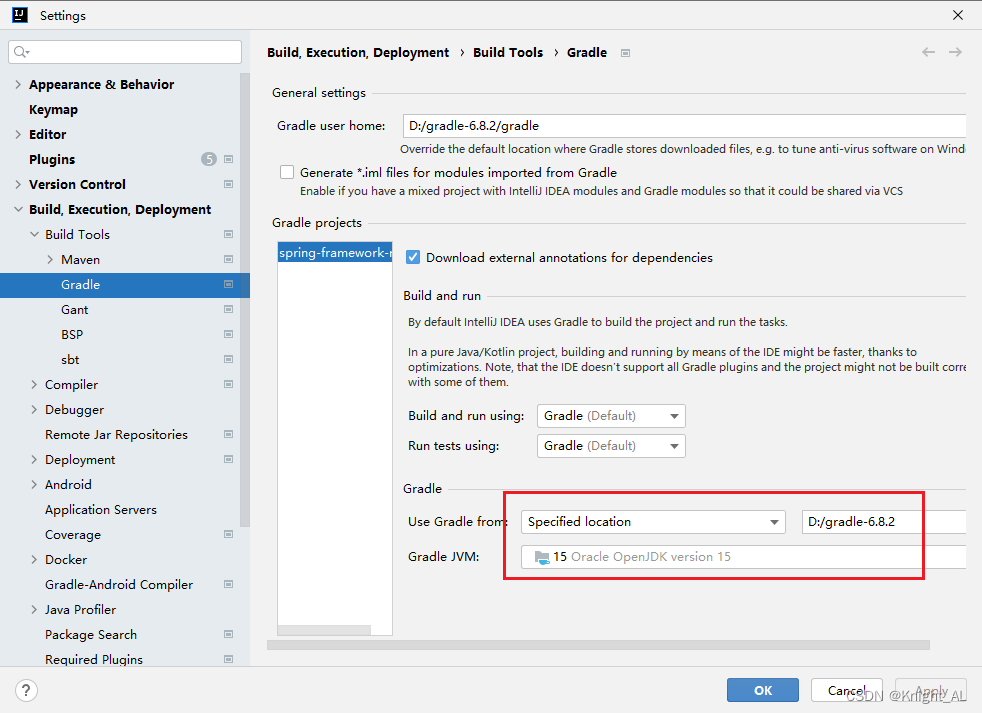Click the project-level settings icon beside Plugins
This screenshot has height=713, width=982.
[x=229, y=159]
